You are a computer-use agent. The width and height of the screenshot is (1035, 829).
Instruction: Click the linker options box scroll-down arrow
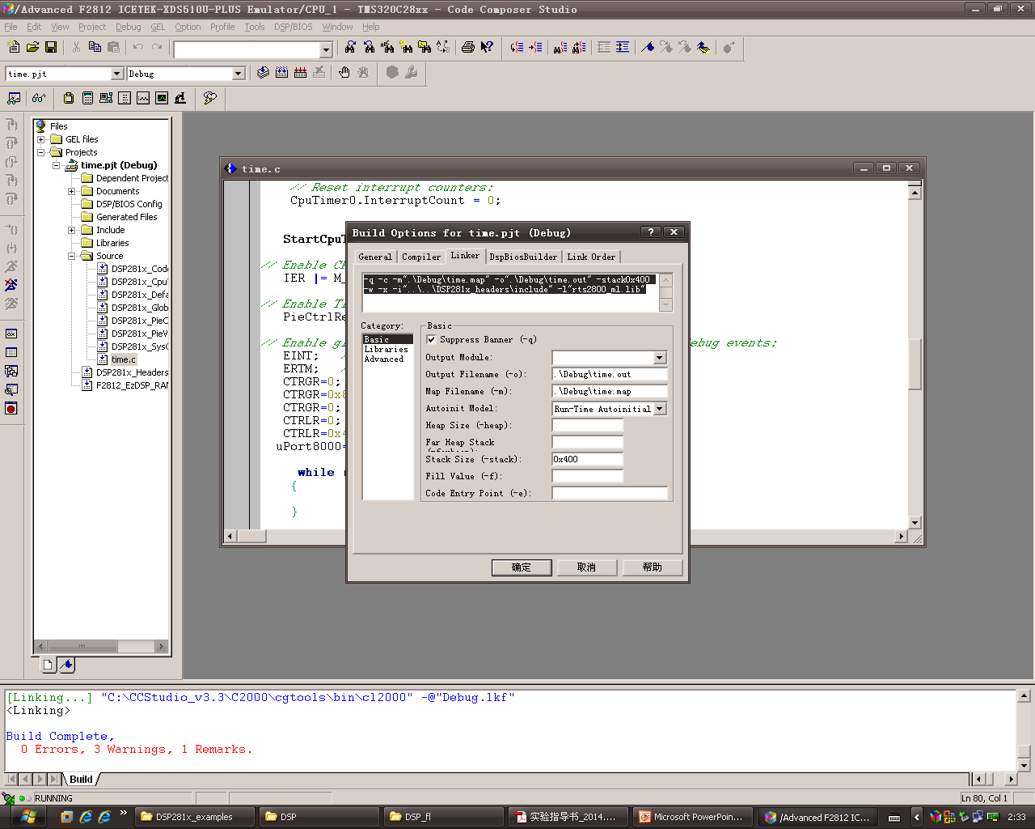tap(666, 304)
